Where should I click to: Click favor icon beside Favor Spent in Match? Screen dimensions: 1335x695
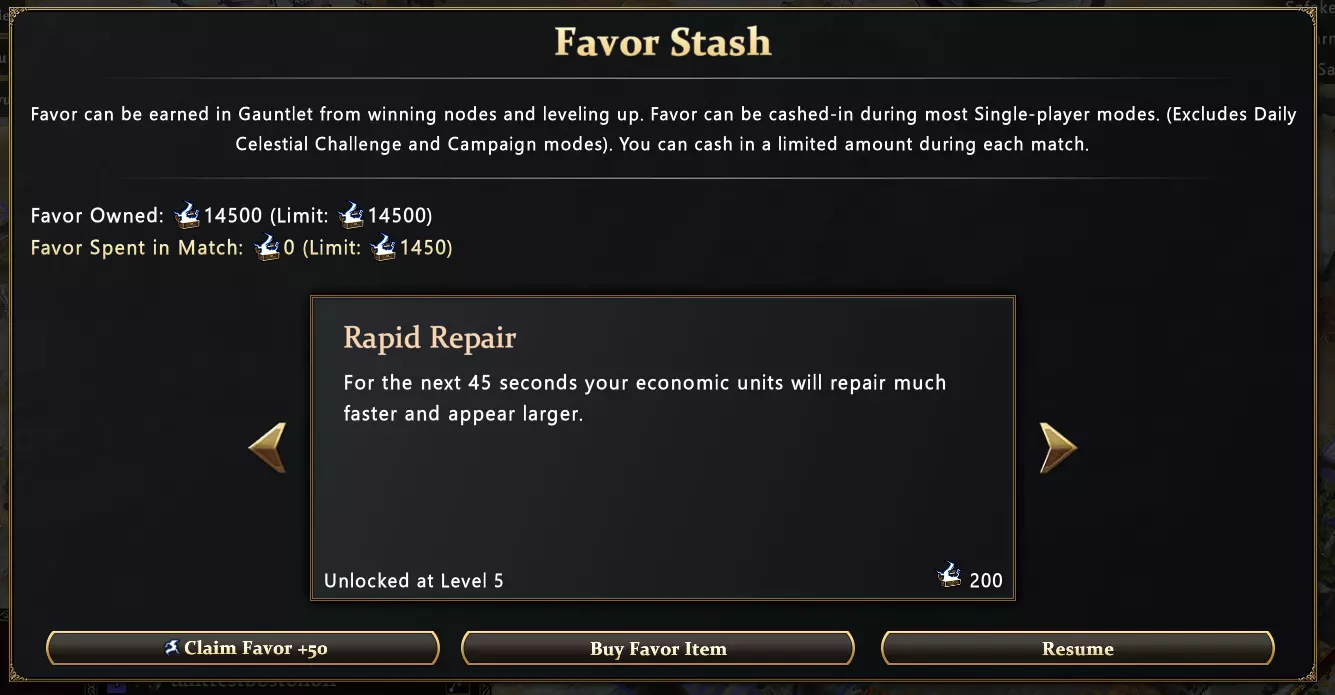[x=267, y=247]
